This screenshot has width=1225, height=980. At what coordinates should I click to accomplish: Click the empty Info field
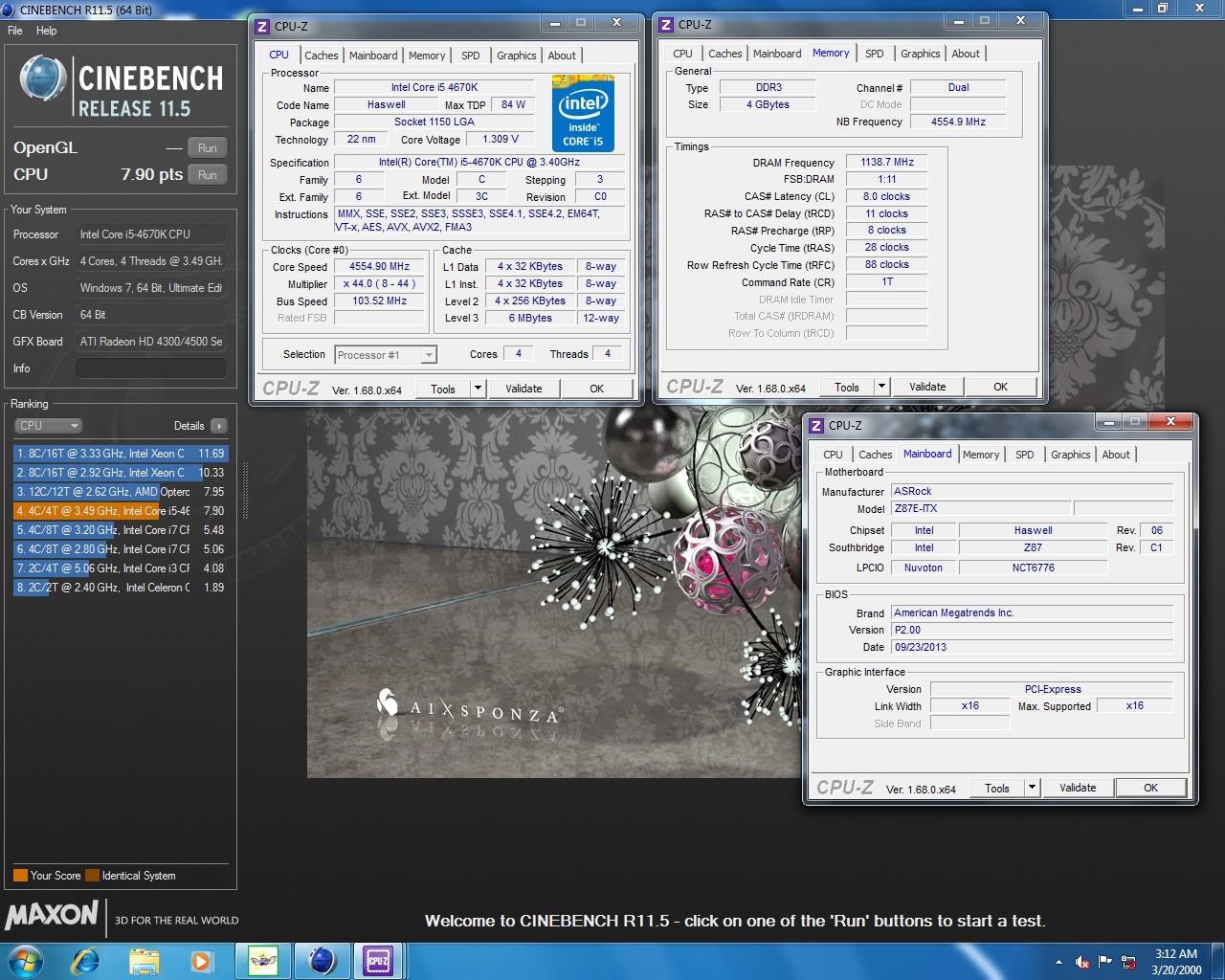tap(151, 368)
